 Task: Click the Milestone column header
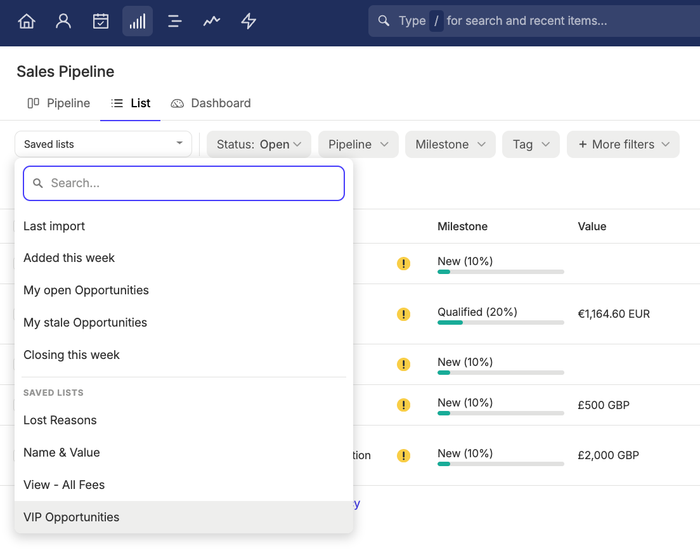tap(462, 226)
